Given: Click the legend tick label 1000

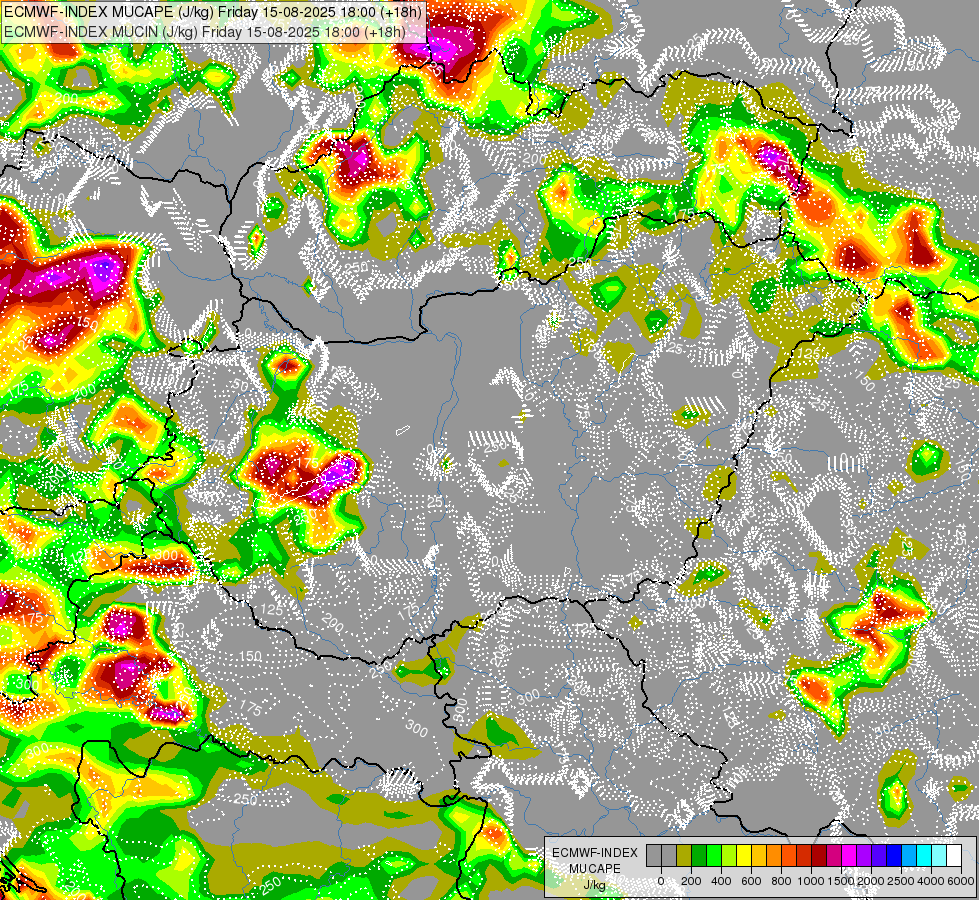Looking at the screenshot, I should coord(811,881).
